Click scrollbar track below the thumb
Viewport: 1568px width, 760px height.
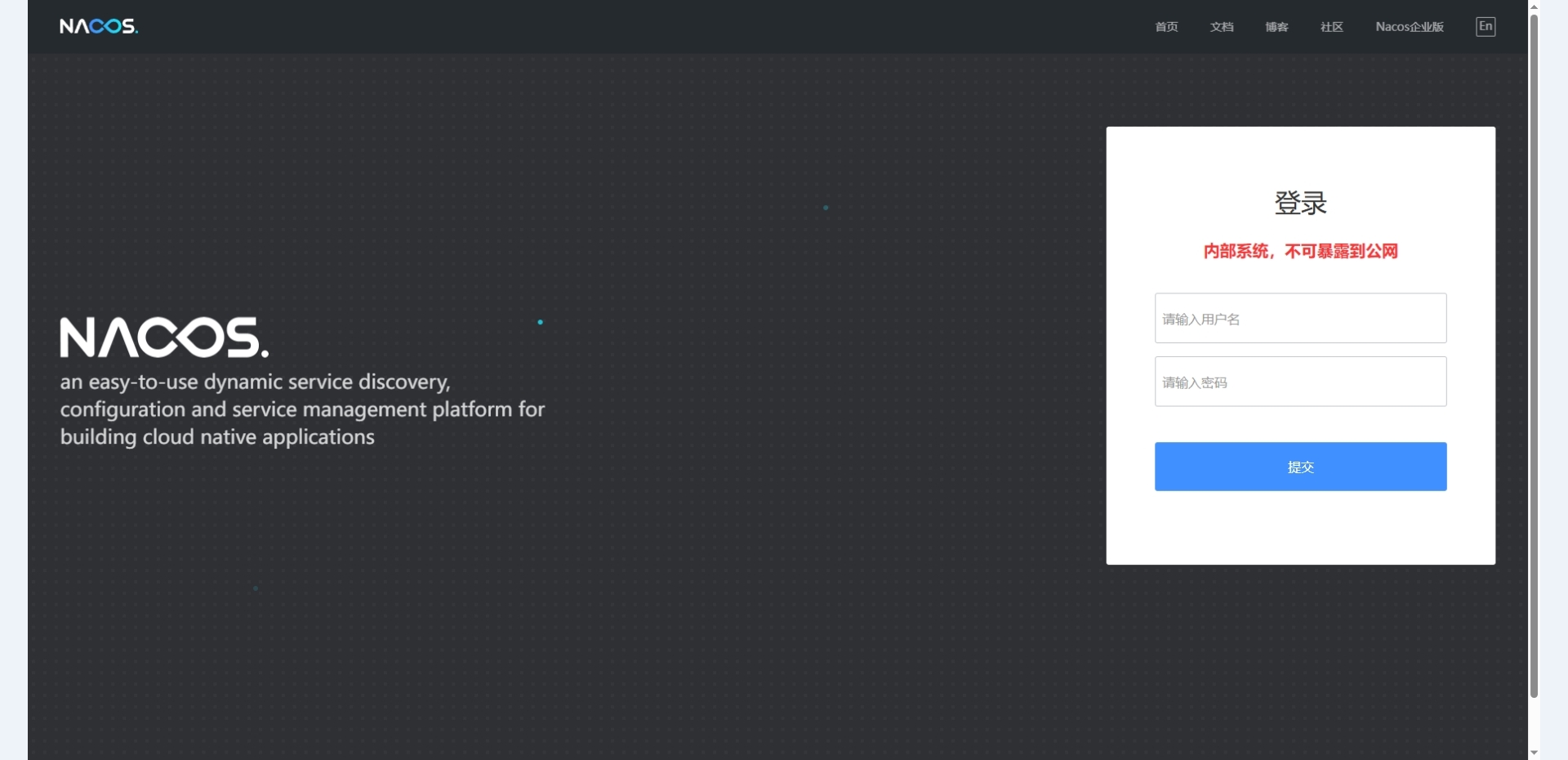click(1534, 723)
